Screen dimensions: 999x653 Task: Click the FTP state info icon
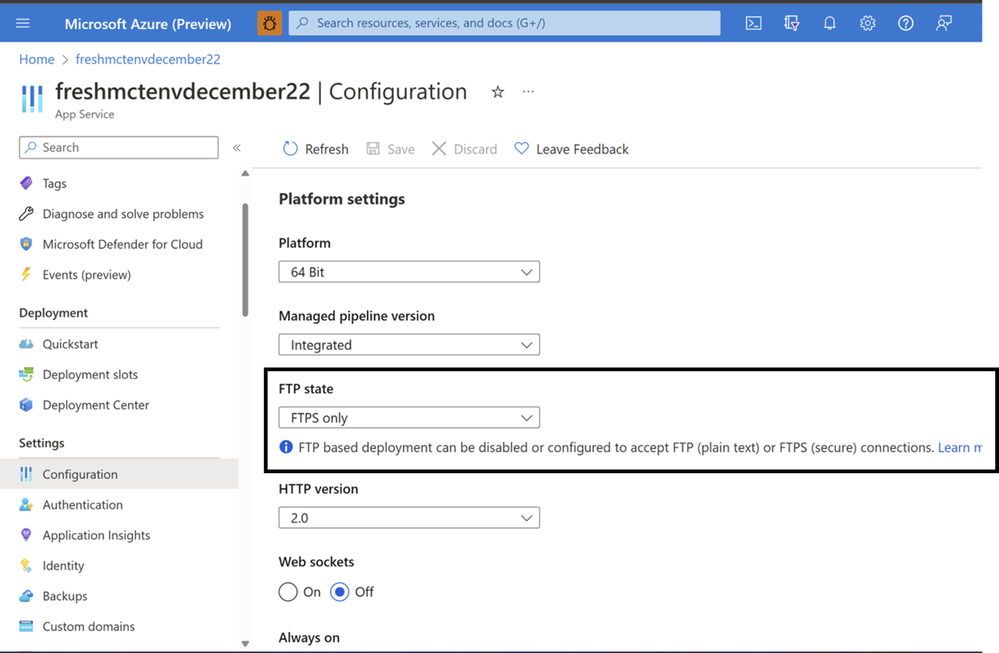tap(286, 447)
